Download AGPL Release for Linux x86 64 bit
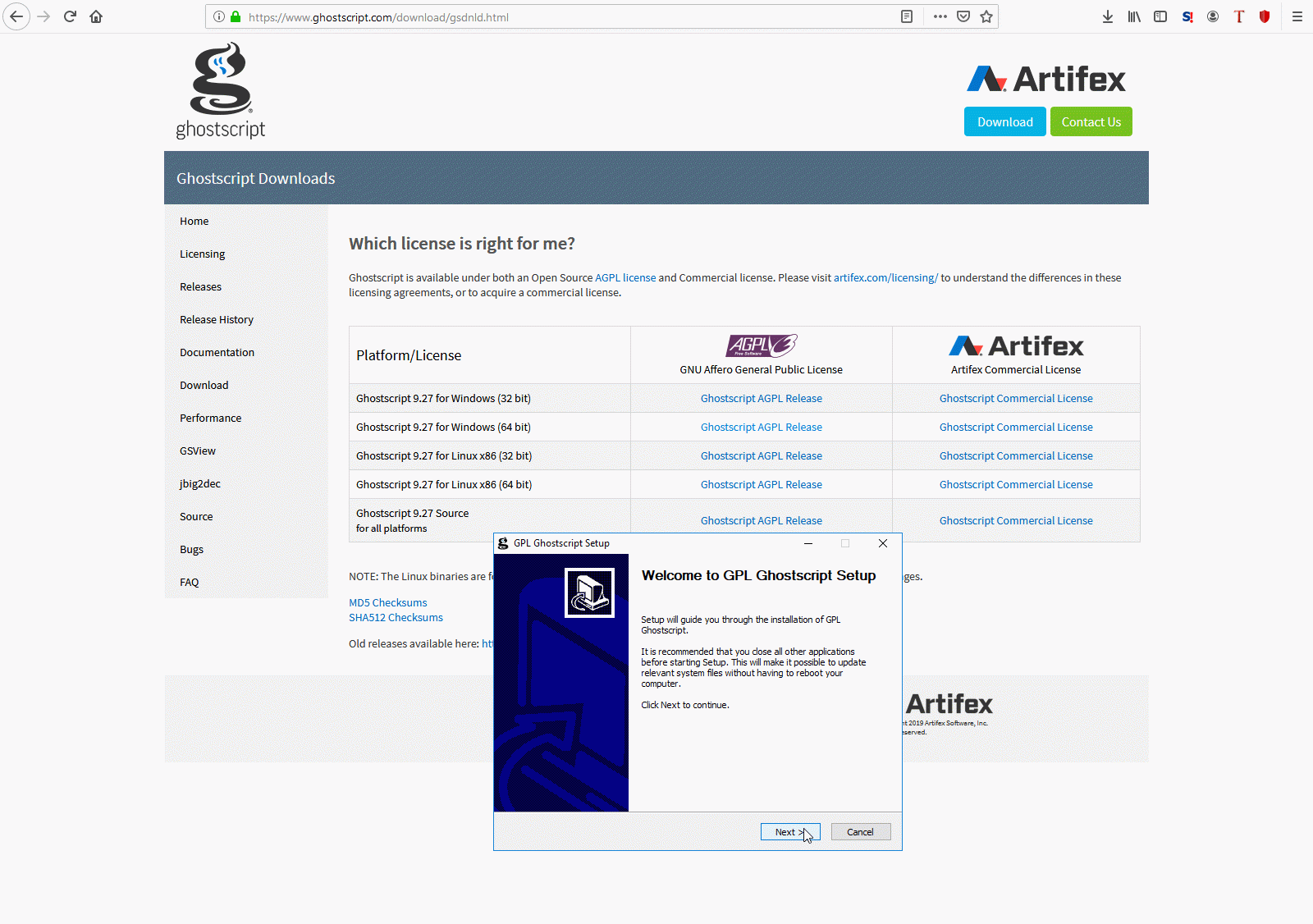The image size is (1313, 924). click(762, 484)
